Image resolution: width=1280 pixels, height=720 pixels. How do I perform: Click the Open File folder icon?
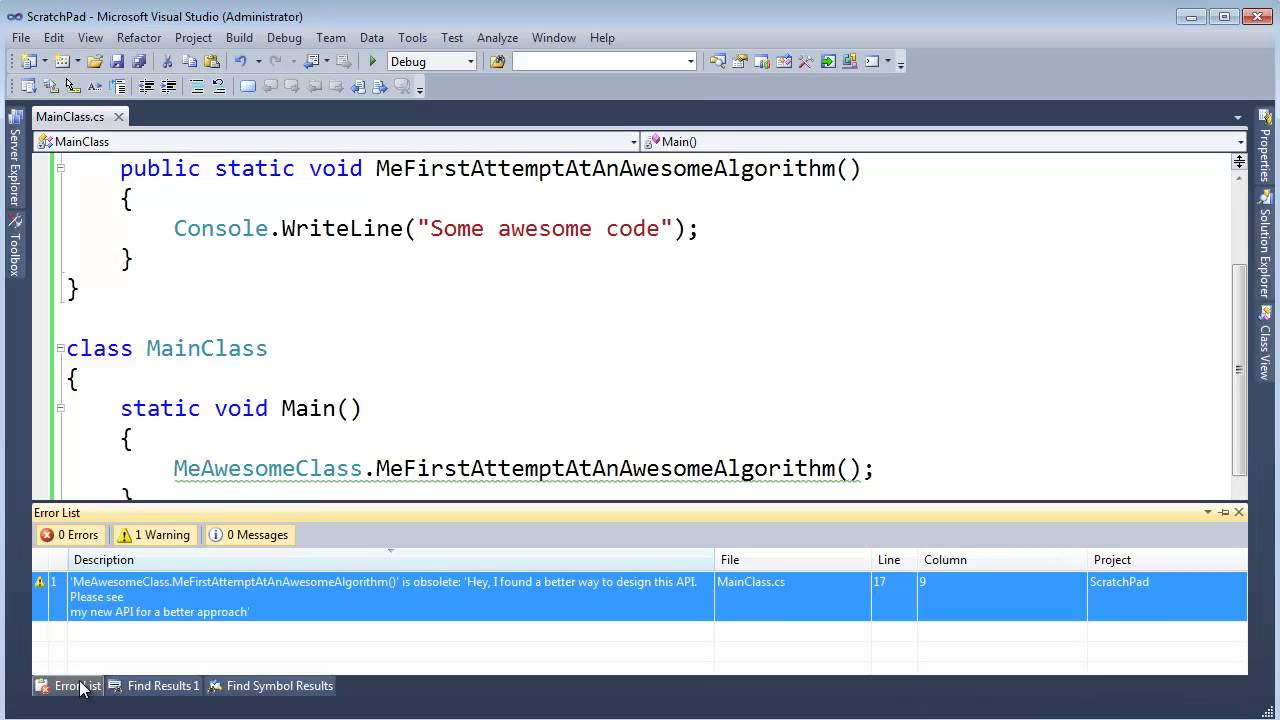click(x=95, y=61)
